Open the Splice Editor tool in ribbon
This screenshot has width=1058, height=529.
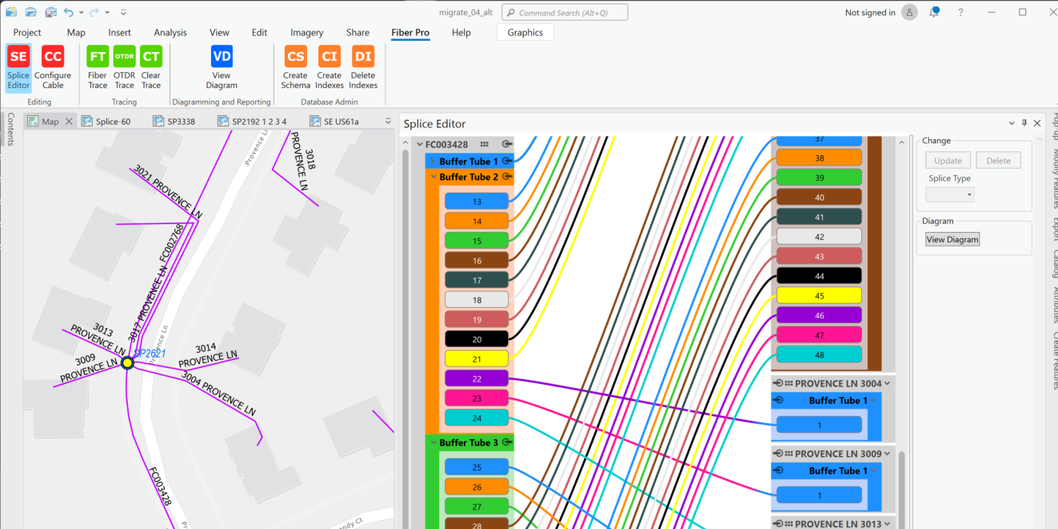18,67
